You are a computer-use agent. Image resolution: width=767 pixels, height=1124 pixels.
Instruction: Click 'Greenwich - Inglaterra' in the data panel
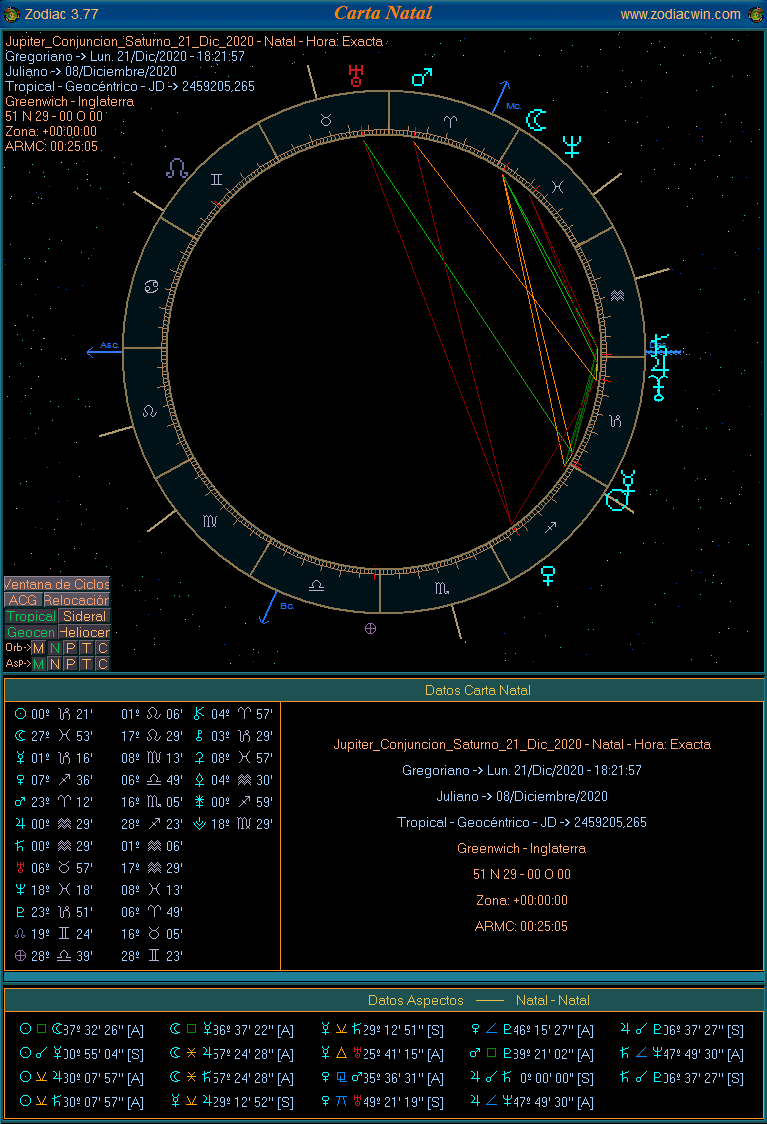521,848
